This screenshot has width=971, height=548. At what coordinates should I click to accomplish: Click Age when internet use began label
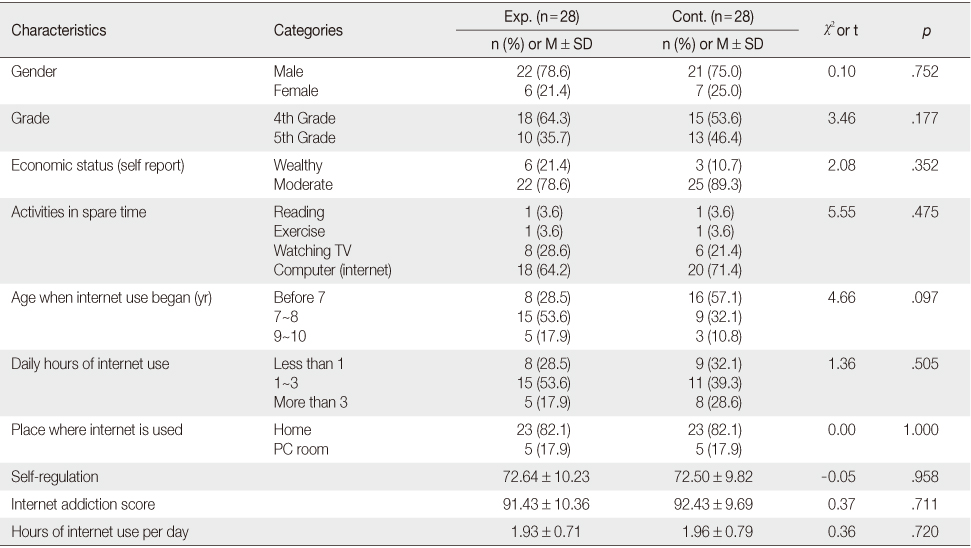tap(111, 298)
